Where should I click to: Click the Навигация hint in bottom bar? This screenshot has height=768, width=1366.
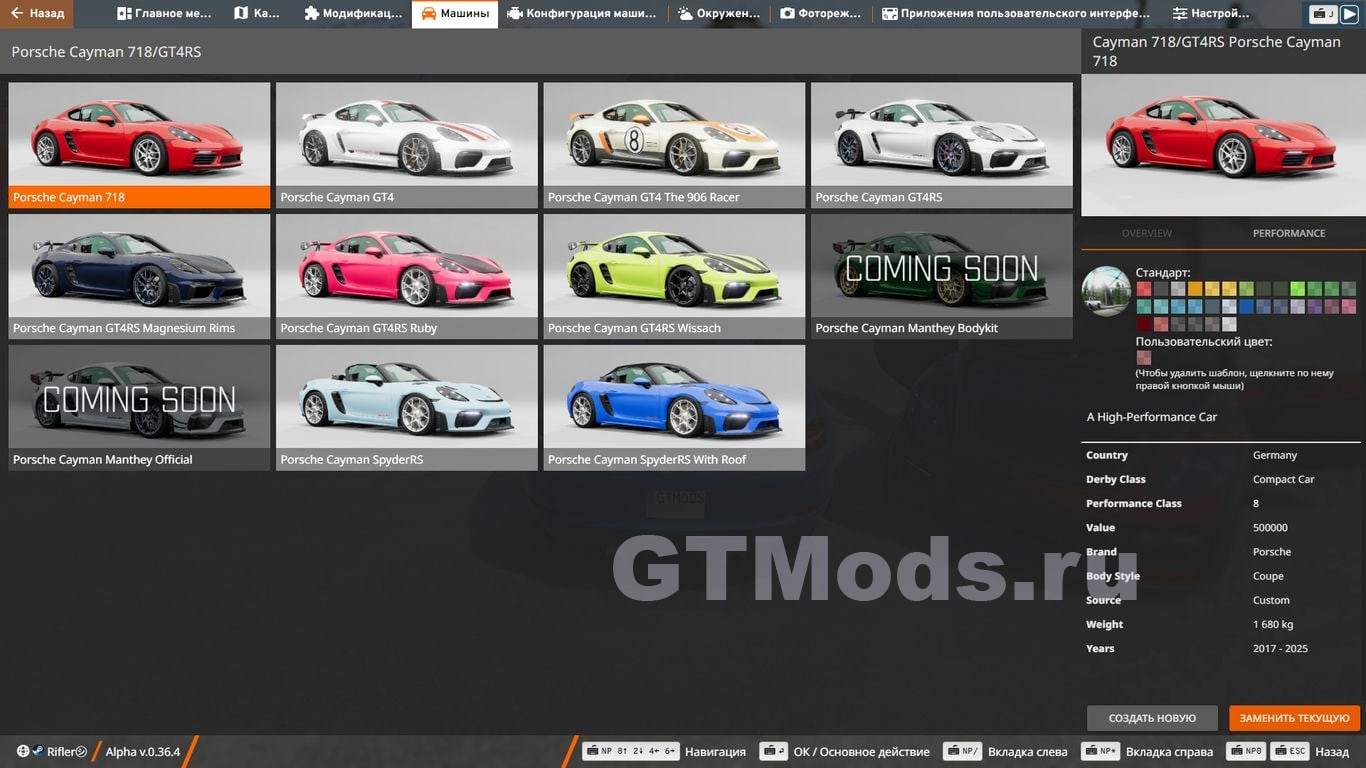[x=715, y=752]
